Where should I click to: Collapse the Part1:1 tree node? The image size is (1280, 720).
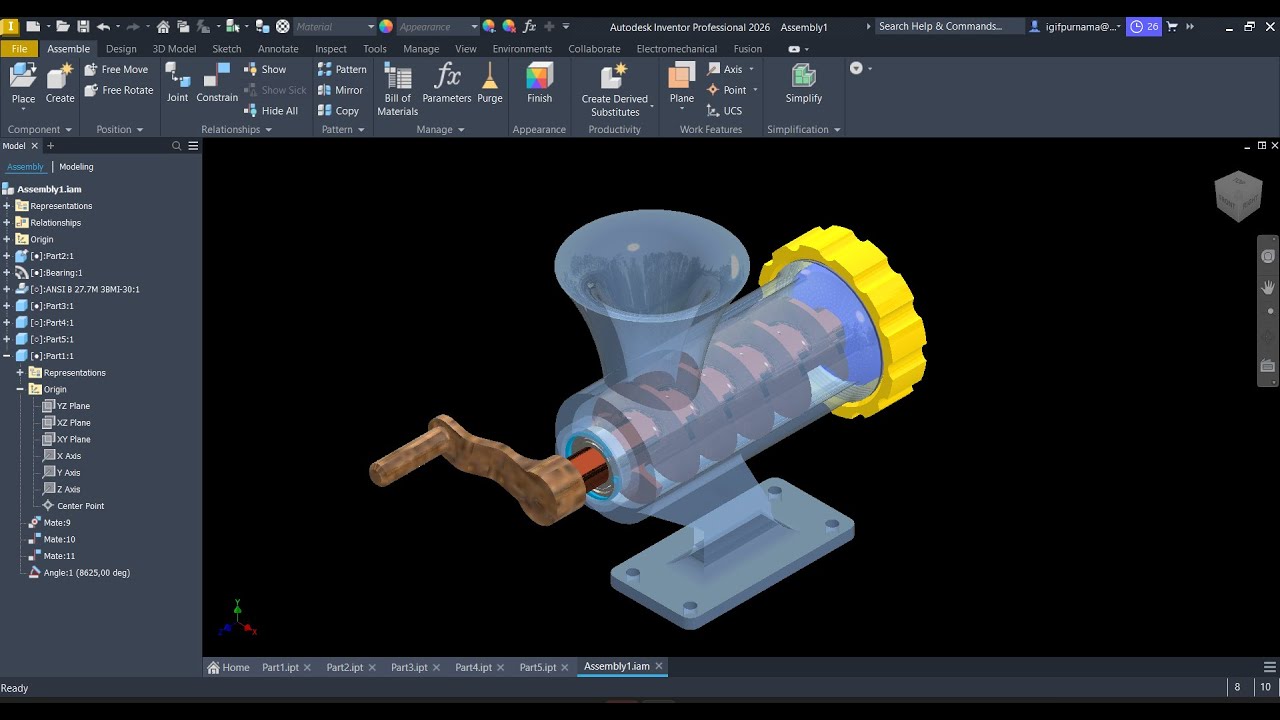click(7, 356)
